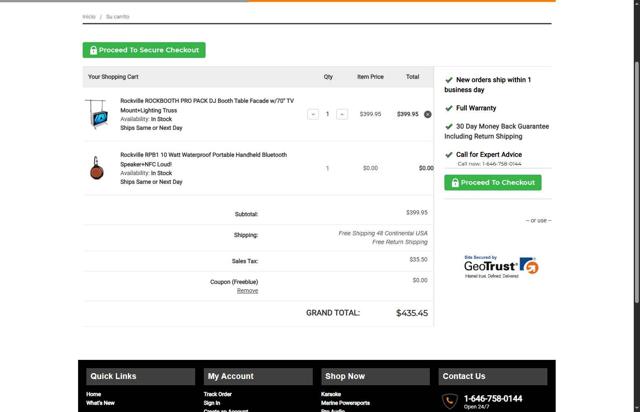
Task: Increase ROCKBOOTH quantity with the plus button
Action: coord(342,114)
